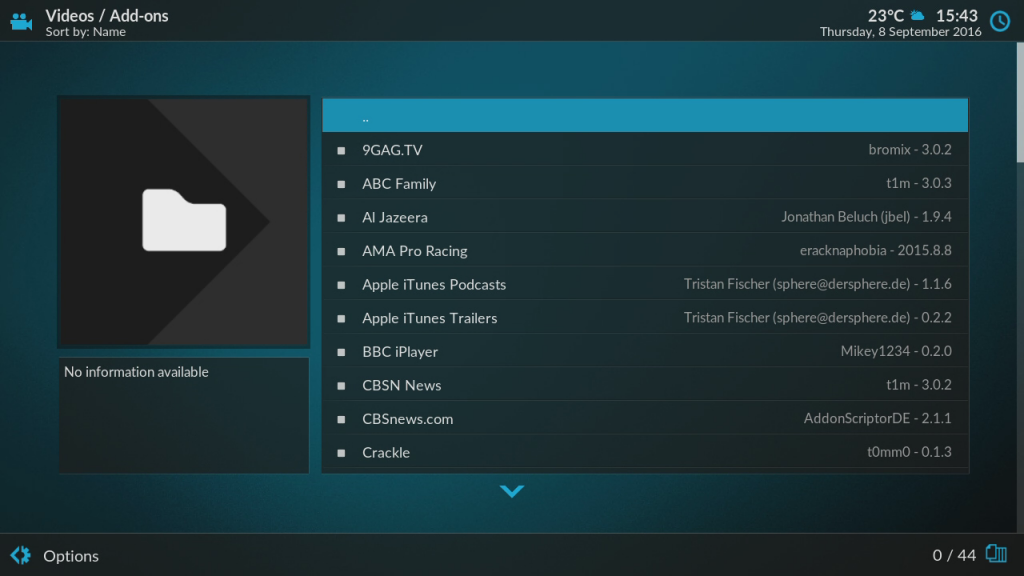
Task: Open Apple iTunes Trailers add-on
Action: click(x=645, y=318)
